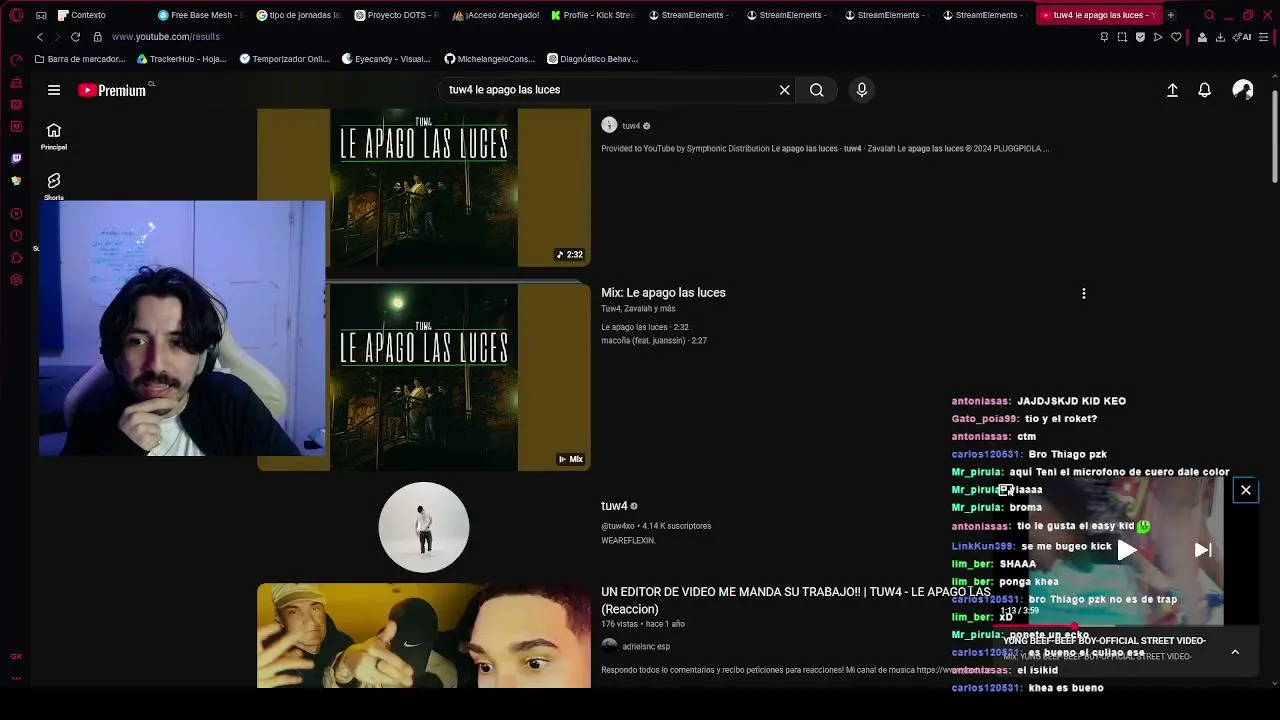This screenshot has width=1280, height=720.
Task: Expand the miniplayer queue chevron
Action: (1235, 652)
